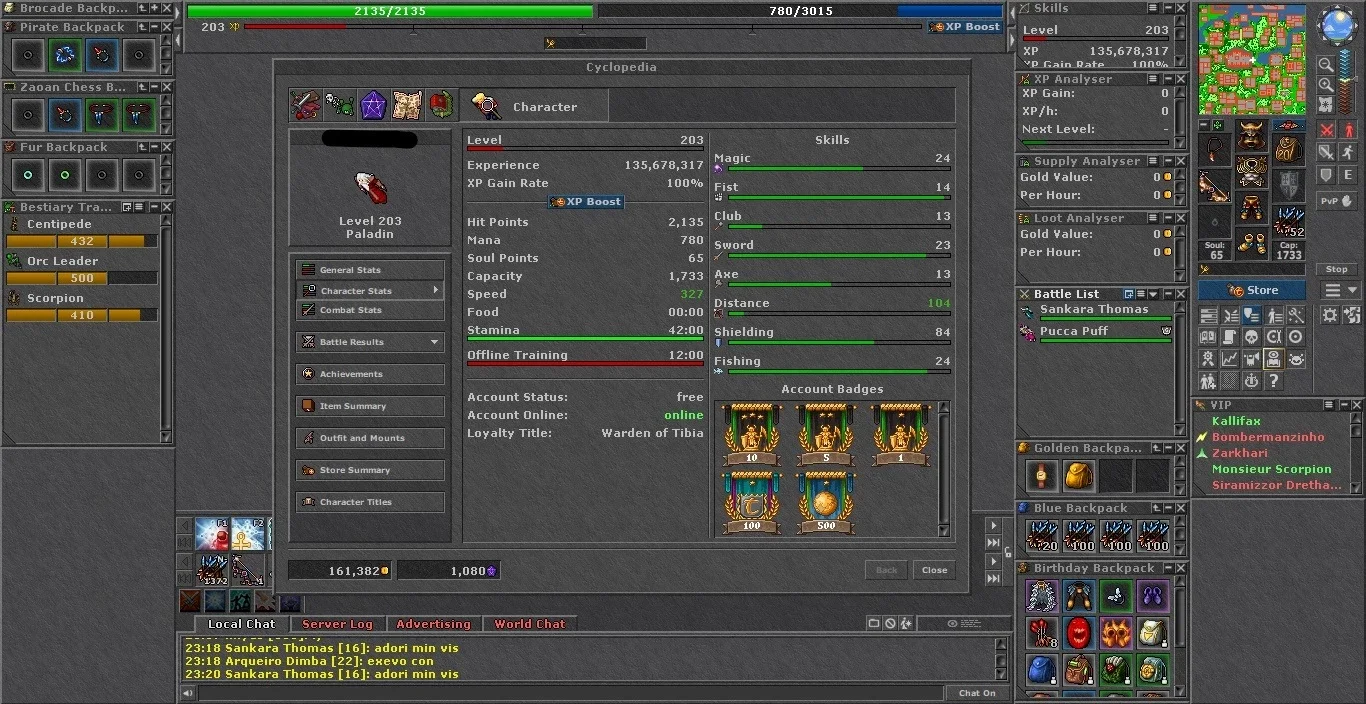Click the speaker icon beside chat input
1366x704 pixels.
187,693
